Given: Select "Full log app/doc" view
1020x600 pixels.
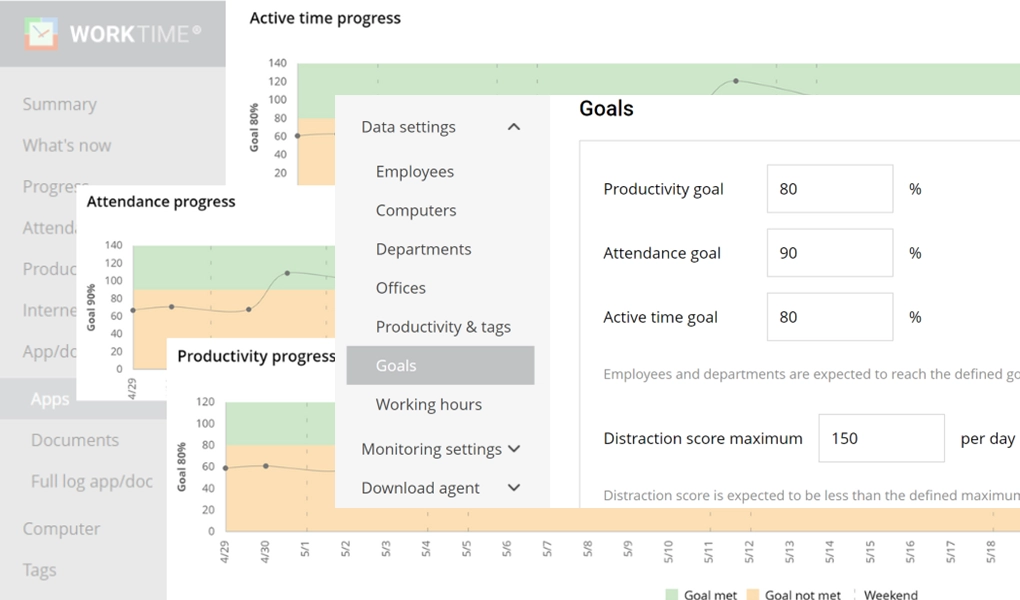Looking at the screenshot, I should click(91, 481).
